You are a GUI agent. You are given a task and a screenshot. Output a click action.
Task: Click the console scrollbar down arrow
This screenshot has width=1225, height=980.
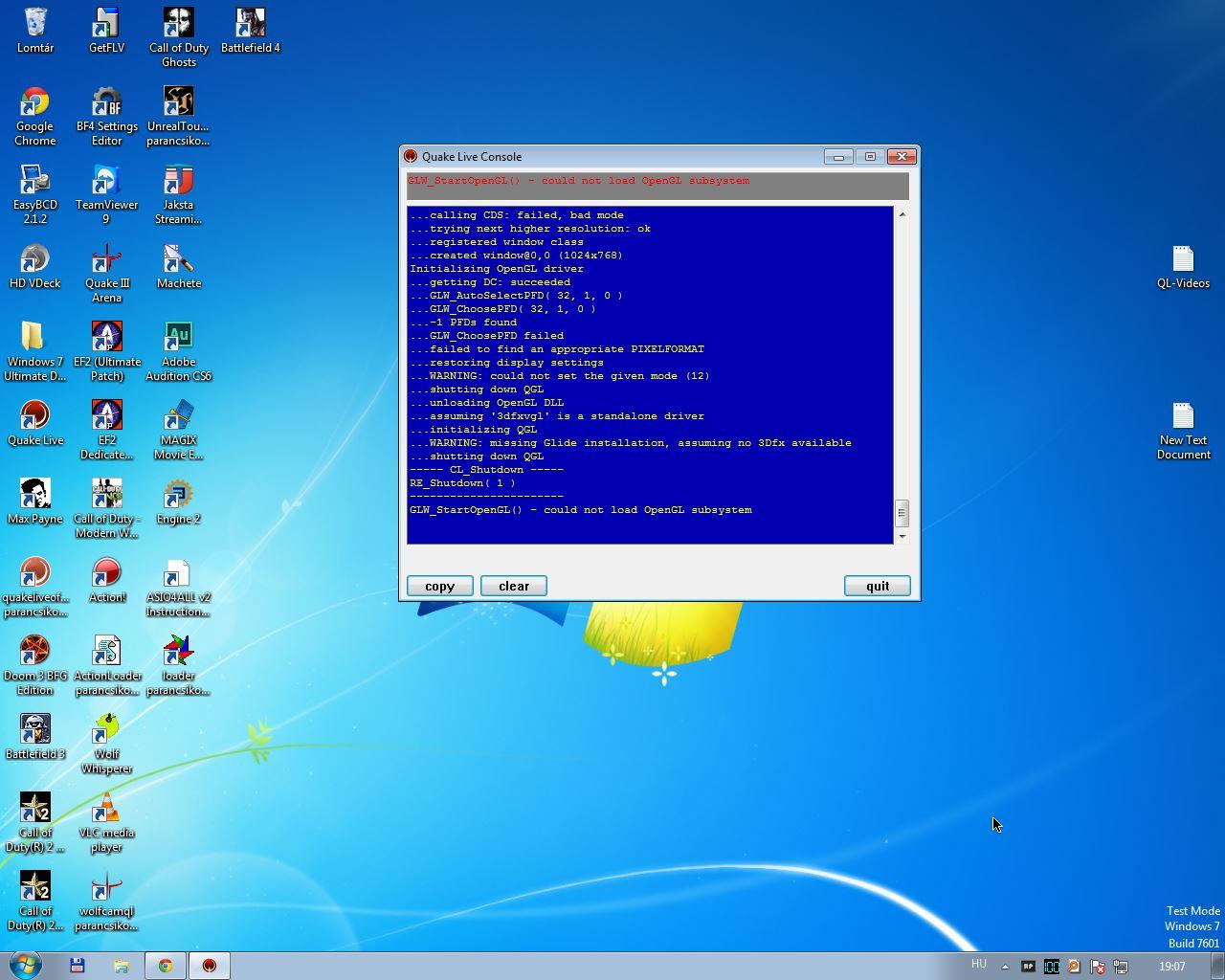pos(902,536)
